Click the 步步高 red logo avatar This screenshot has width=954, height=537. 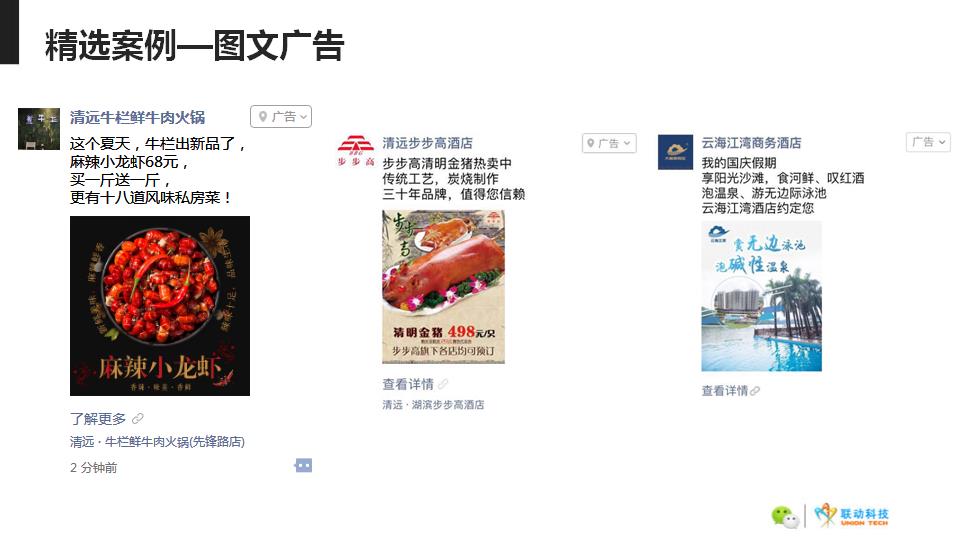tap(356, 151)
